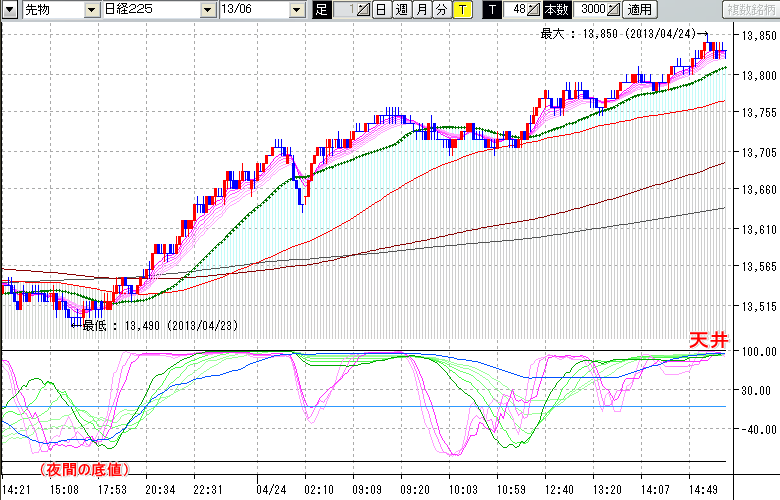Adjust the spinner next to value 48

click(532, 9)
